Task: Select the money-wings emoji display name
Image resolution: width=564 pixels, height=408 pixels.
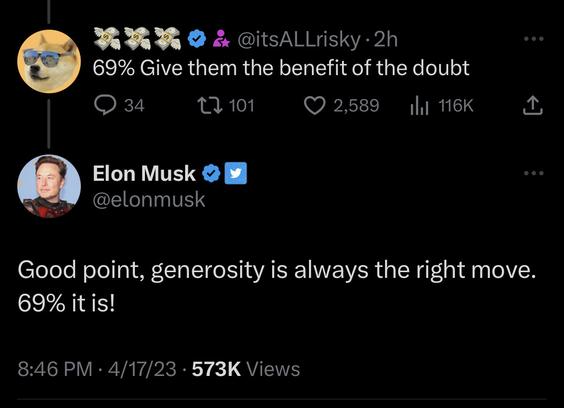Action: [137, 38]
